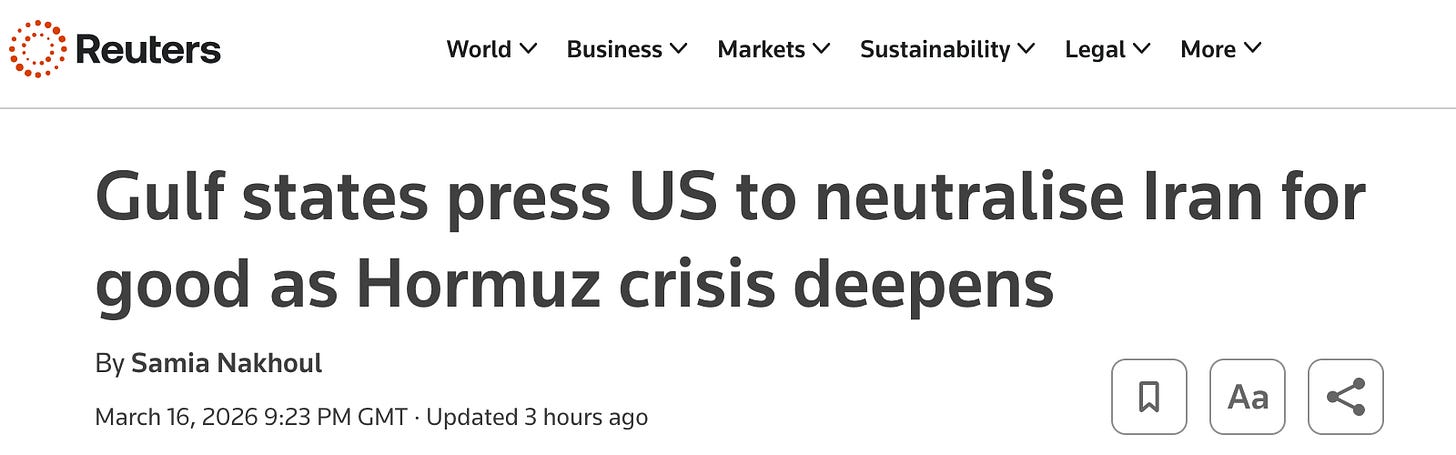This screenshot has width=1456, height=455.
Task: Select the Sustainability navigation item
Action: [935, 49]
